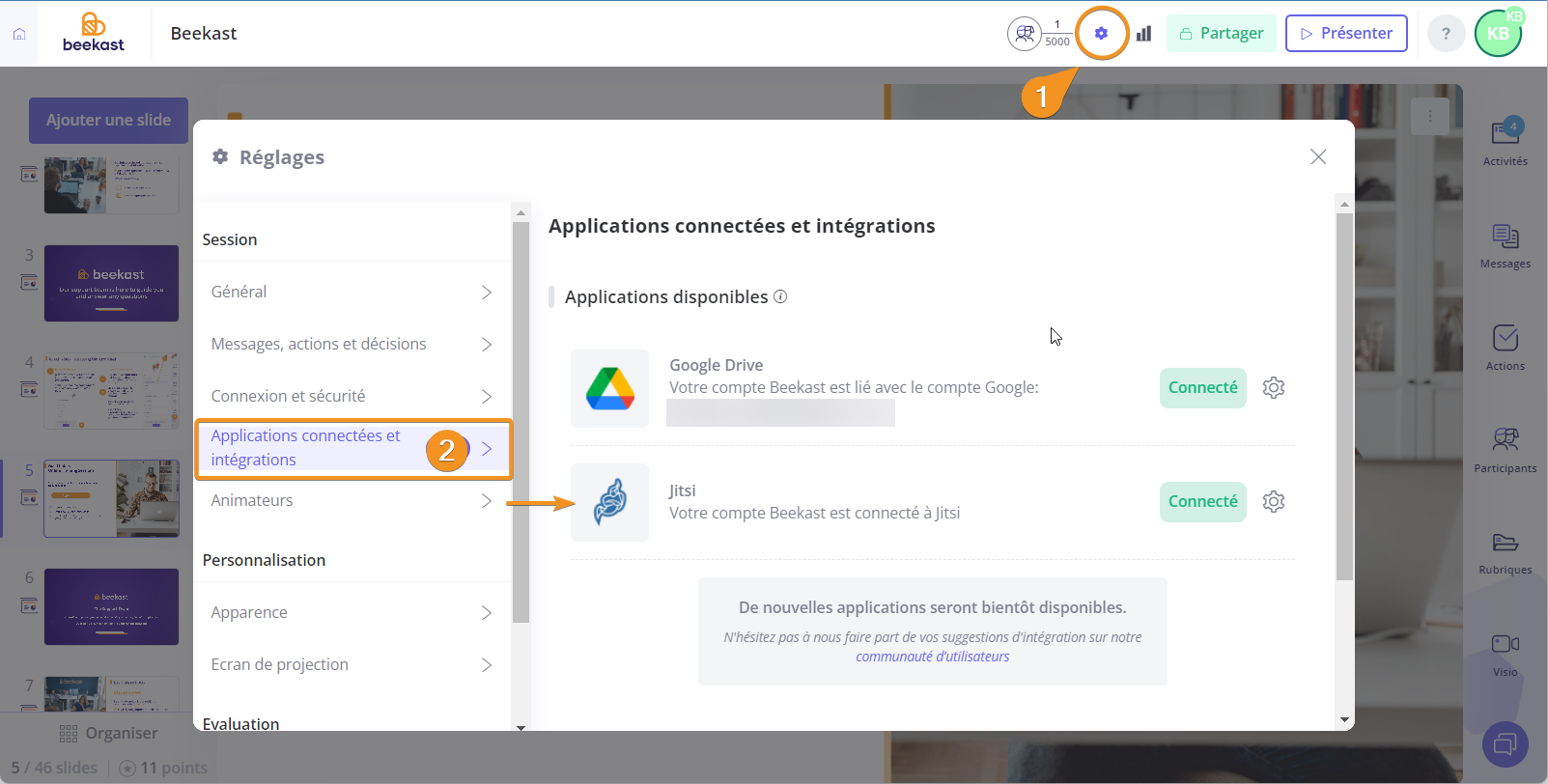The width and height of the screenshot is (1548, 784).
Task: Open the communauté d'utilisateurs link
Action: [932, 657]
